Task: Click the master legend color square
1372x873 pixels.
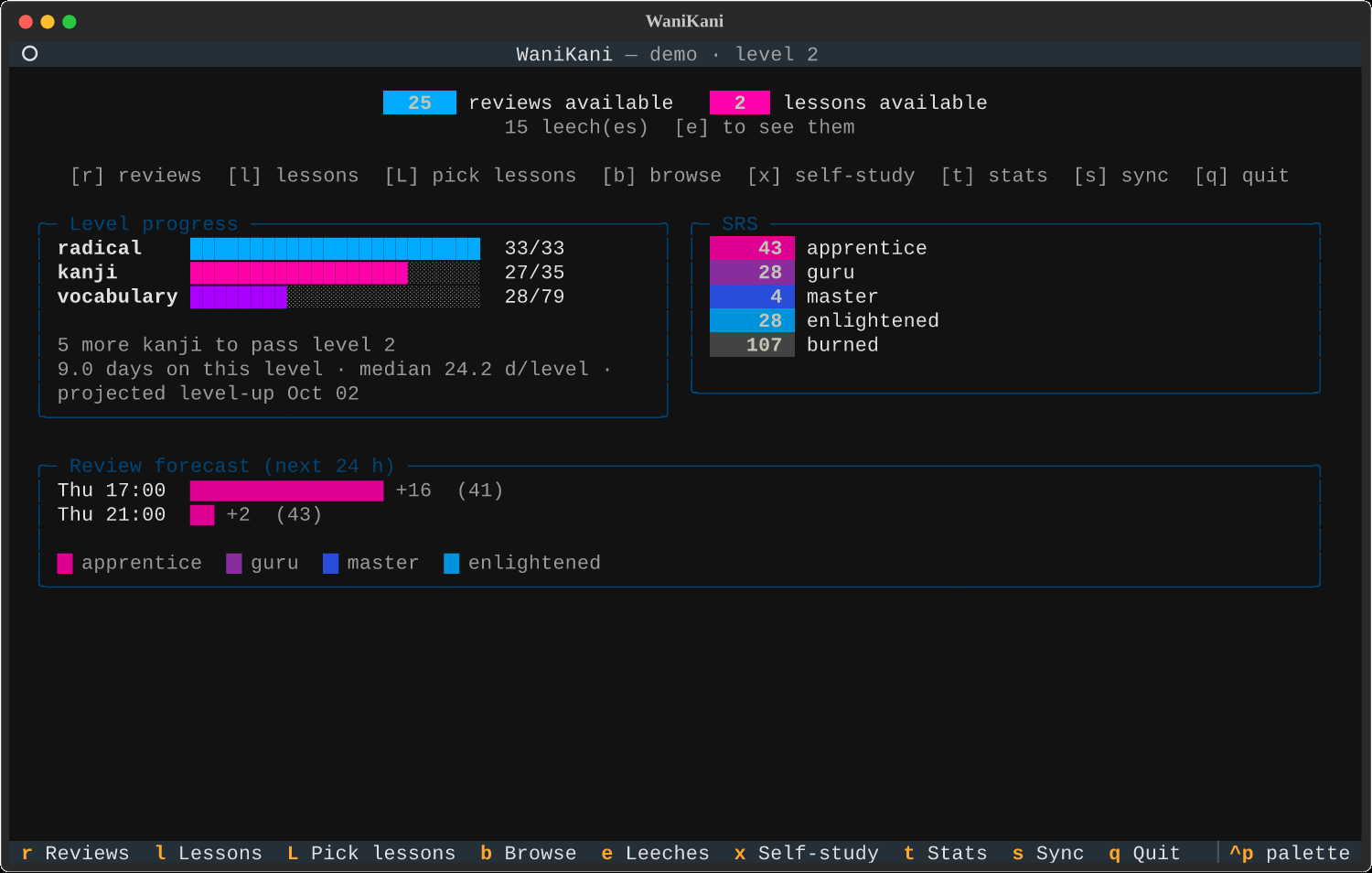Action: (x=331, y=564)
